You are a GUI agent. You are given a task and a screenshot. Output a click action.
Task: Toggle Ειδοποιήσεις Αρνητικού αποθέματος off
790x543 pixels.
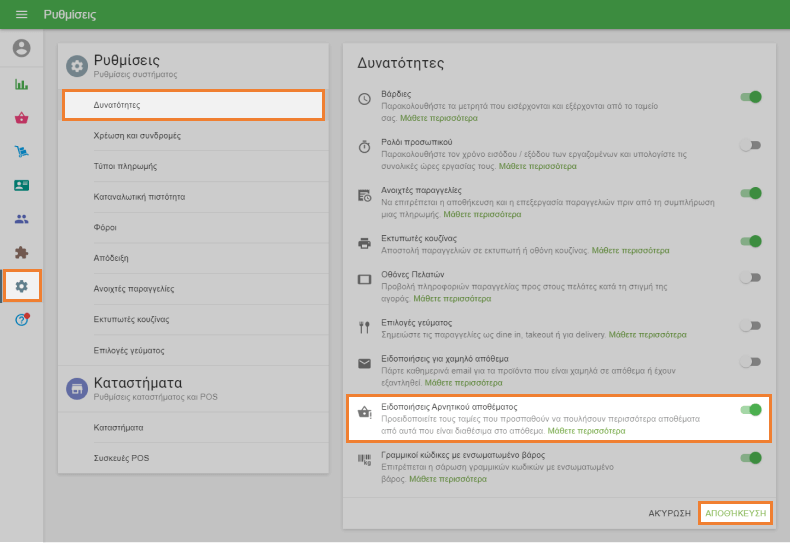750,409
